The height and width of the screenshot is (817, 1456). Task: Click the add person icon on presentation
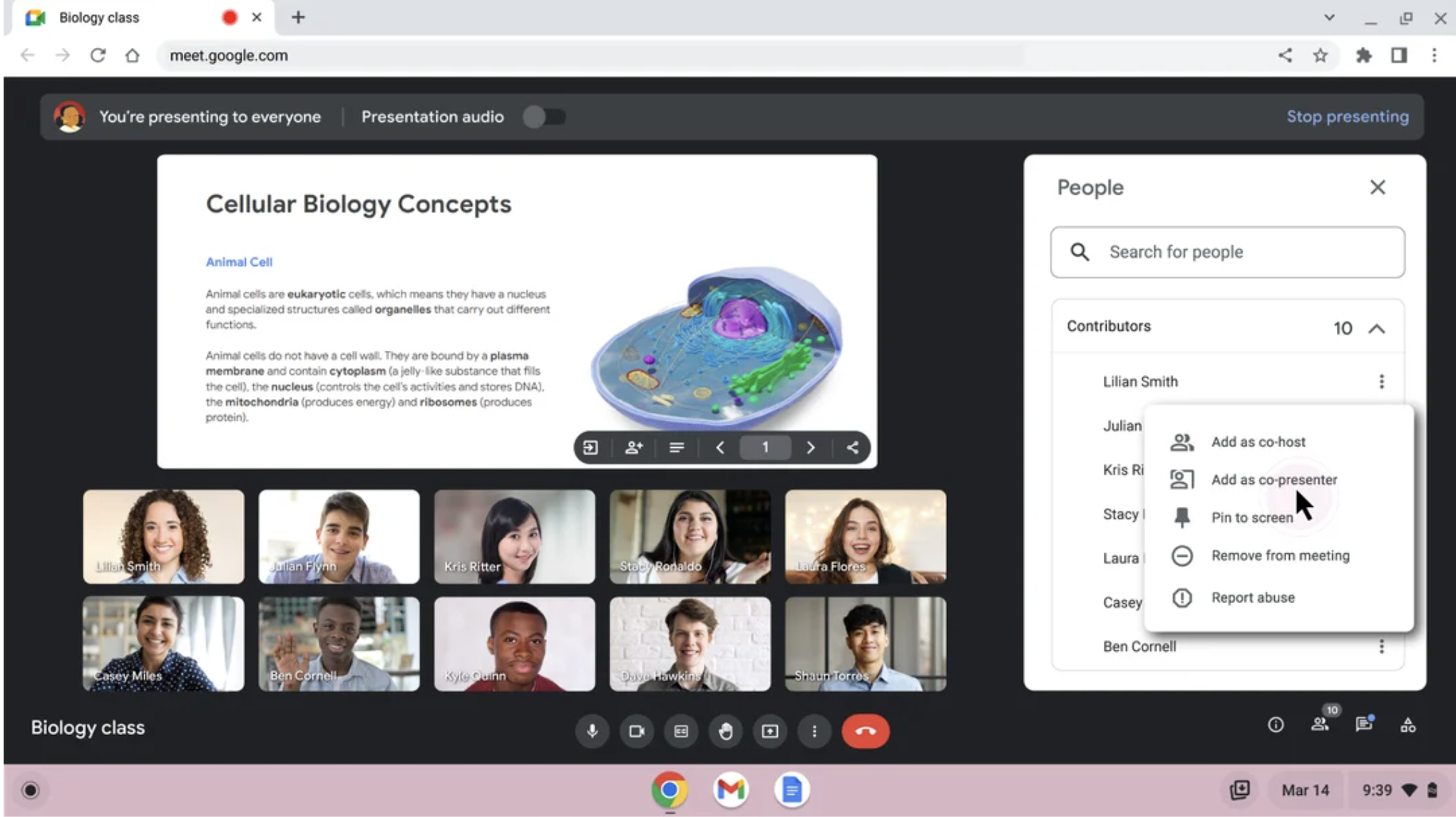click(633, 447)
